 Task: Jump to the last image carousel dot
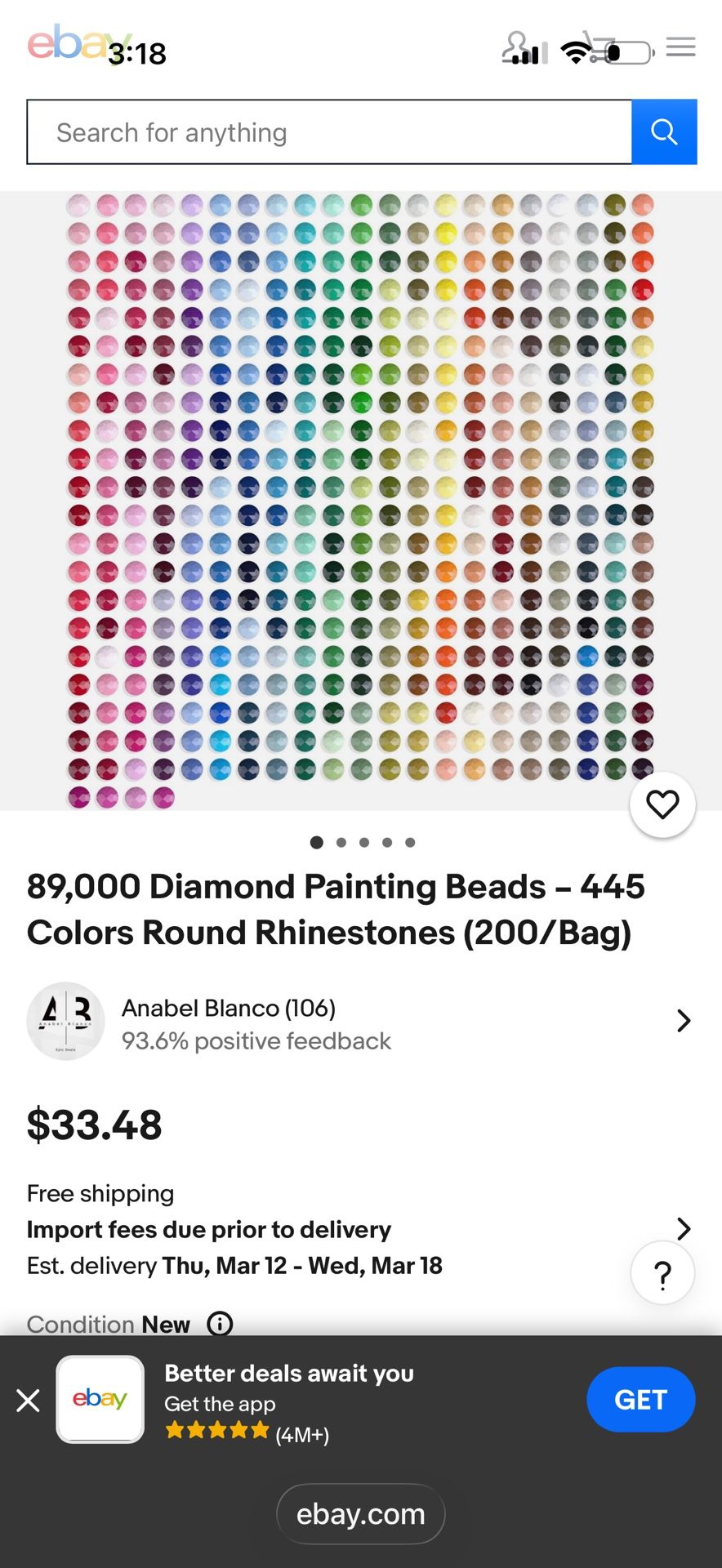click(x=410, y=842)
